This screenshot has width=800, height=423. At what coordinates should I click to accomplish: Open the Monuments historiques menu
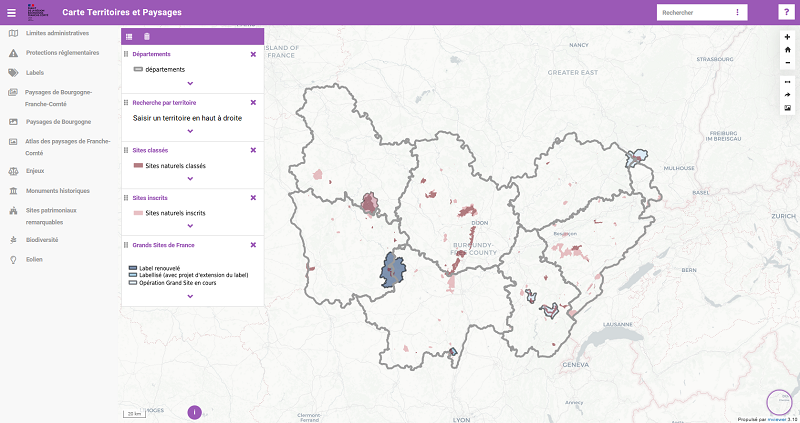57,190
